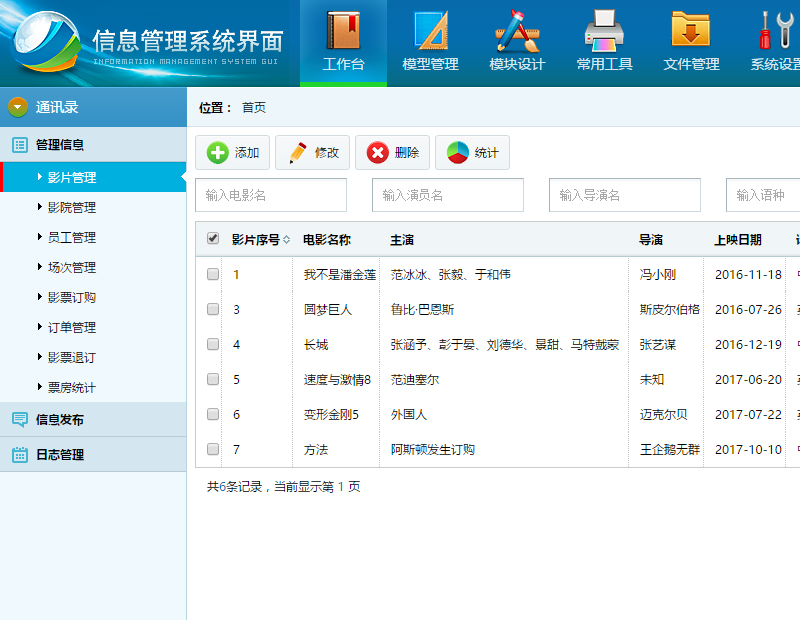
Task: Toggle the select-all header checkbox
Action: tap(213, 238)
